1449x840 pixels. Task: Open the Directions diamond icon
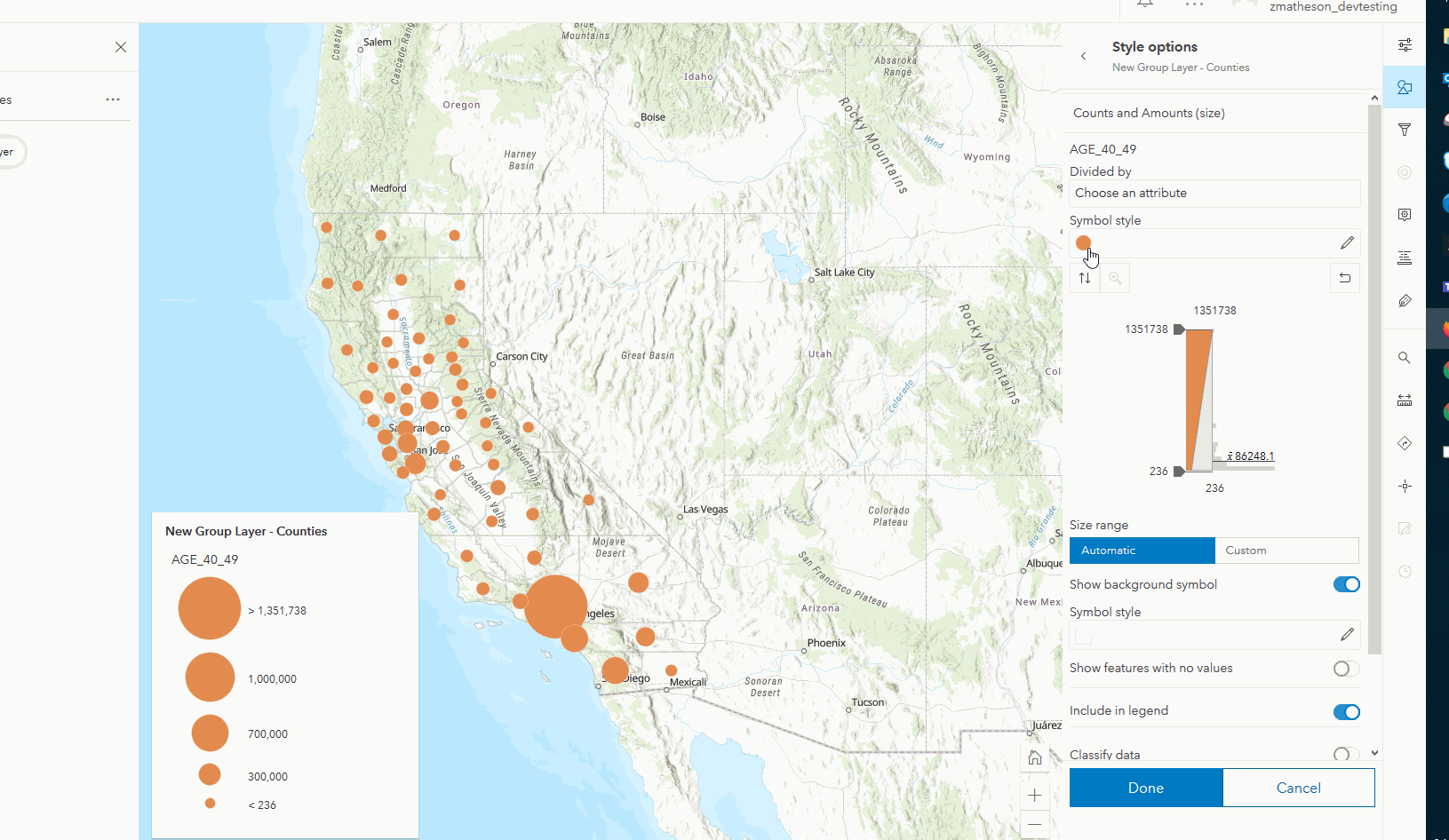pos(1405,443)
